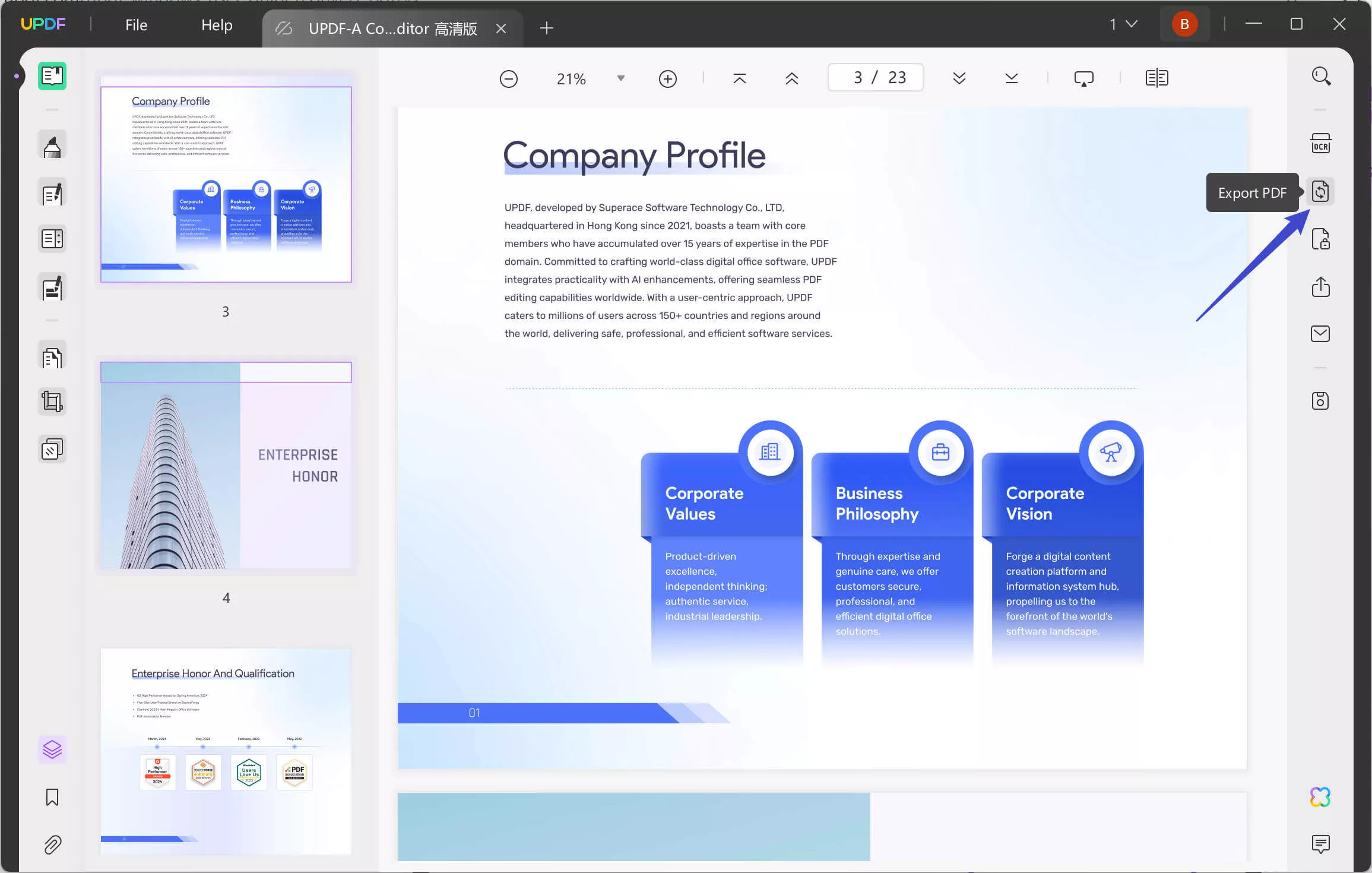Image resolution: width=1372 pixels, height=873 pixels.
Task: Click the attachment paperclip icon
Action: point(52,845)
